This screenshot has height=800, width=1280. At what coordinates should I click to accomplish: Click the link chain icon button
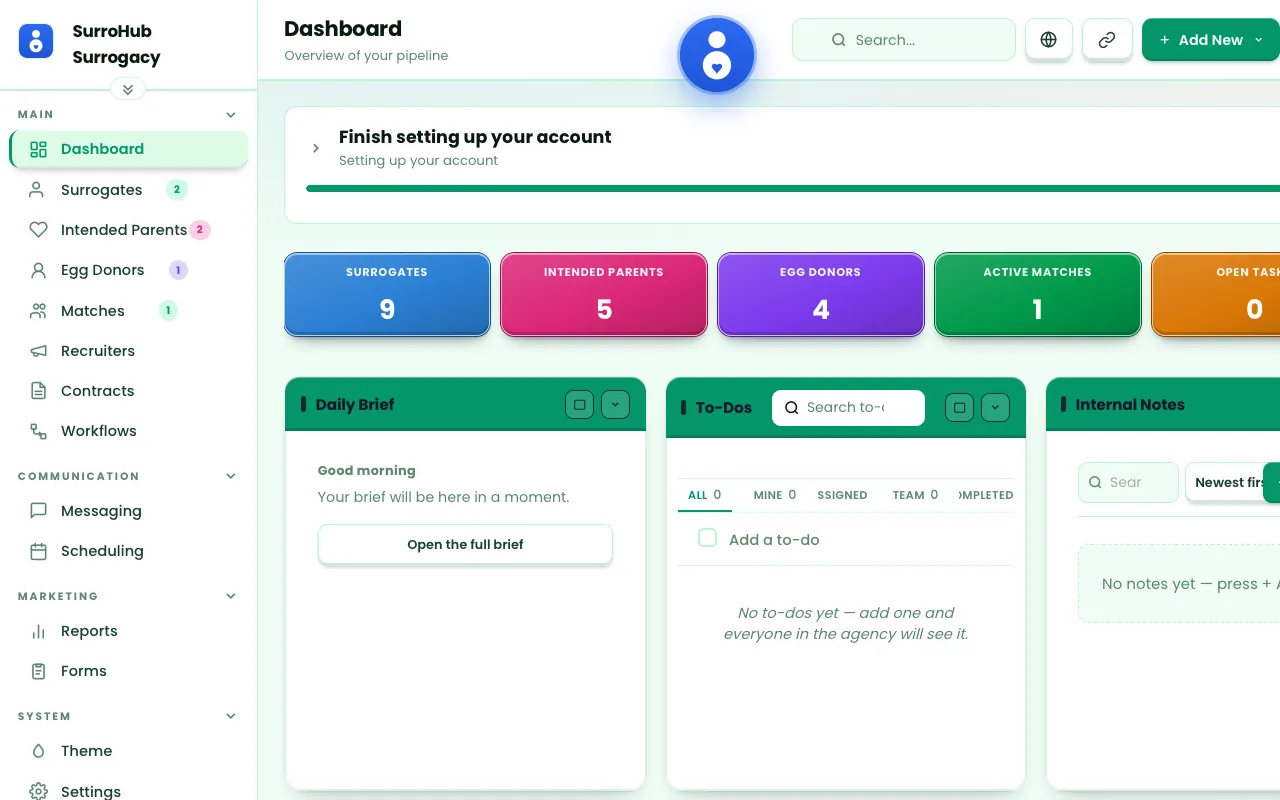(x=1107, y=40)
